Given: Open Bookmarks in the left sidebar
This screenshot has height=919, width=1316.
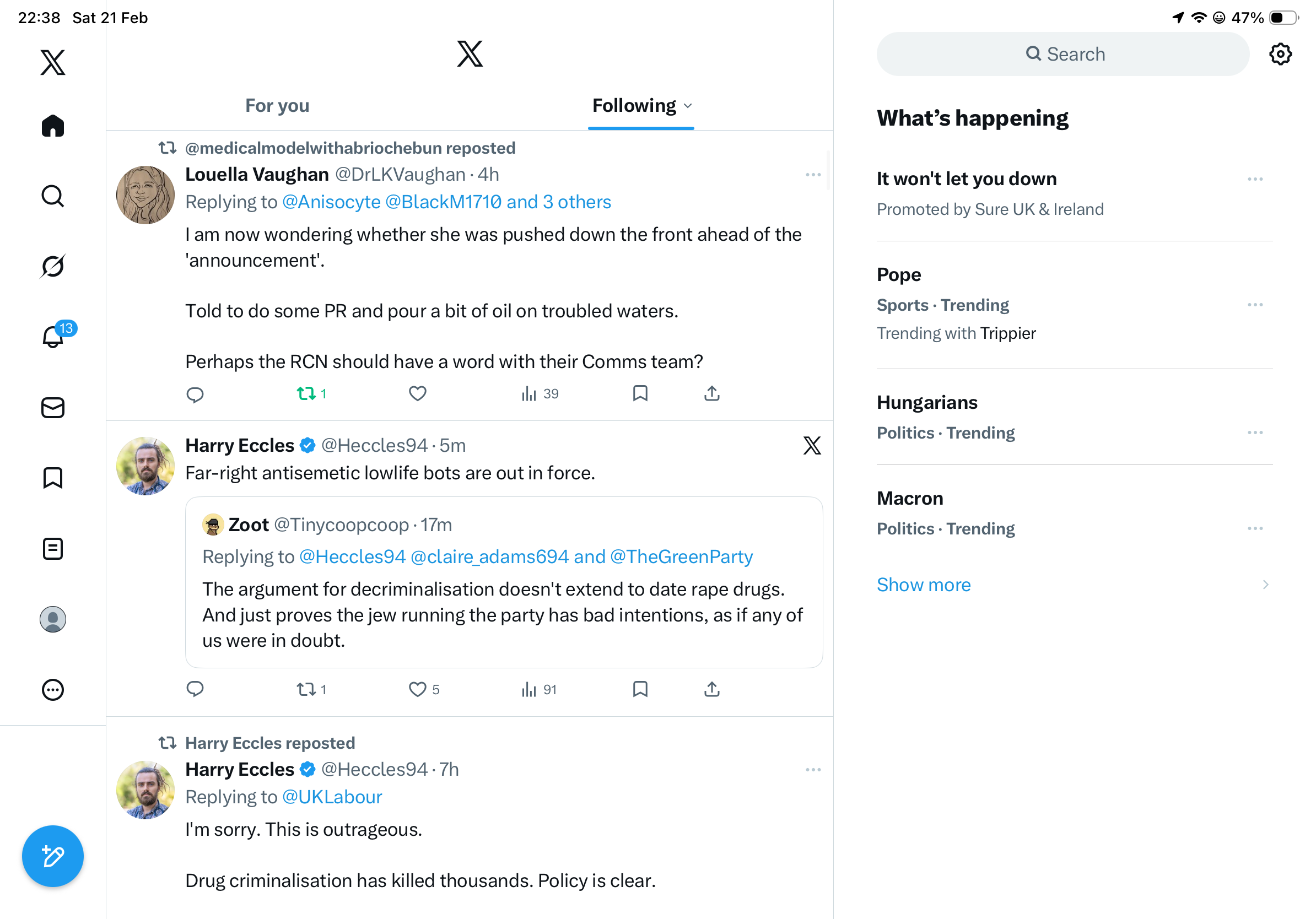Looking at the screenshot, I should click(x=53, y=478).
